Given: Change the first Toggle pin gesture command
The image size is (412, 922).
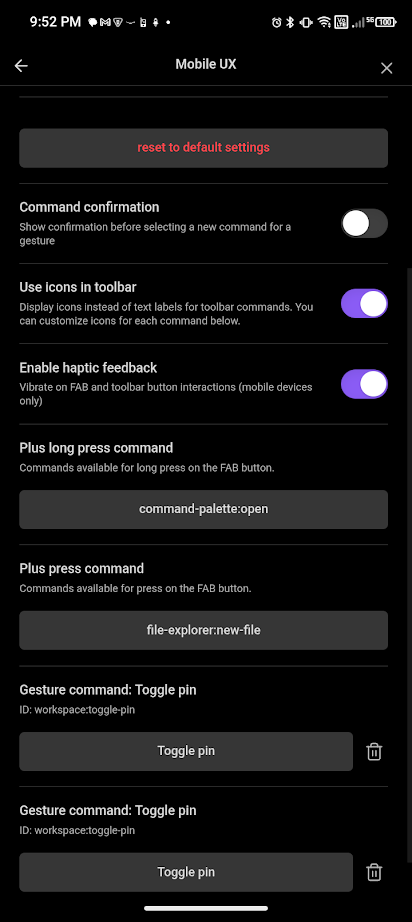Looking at the screenshot, I should coord(186,751).
